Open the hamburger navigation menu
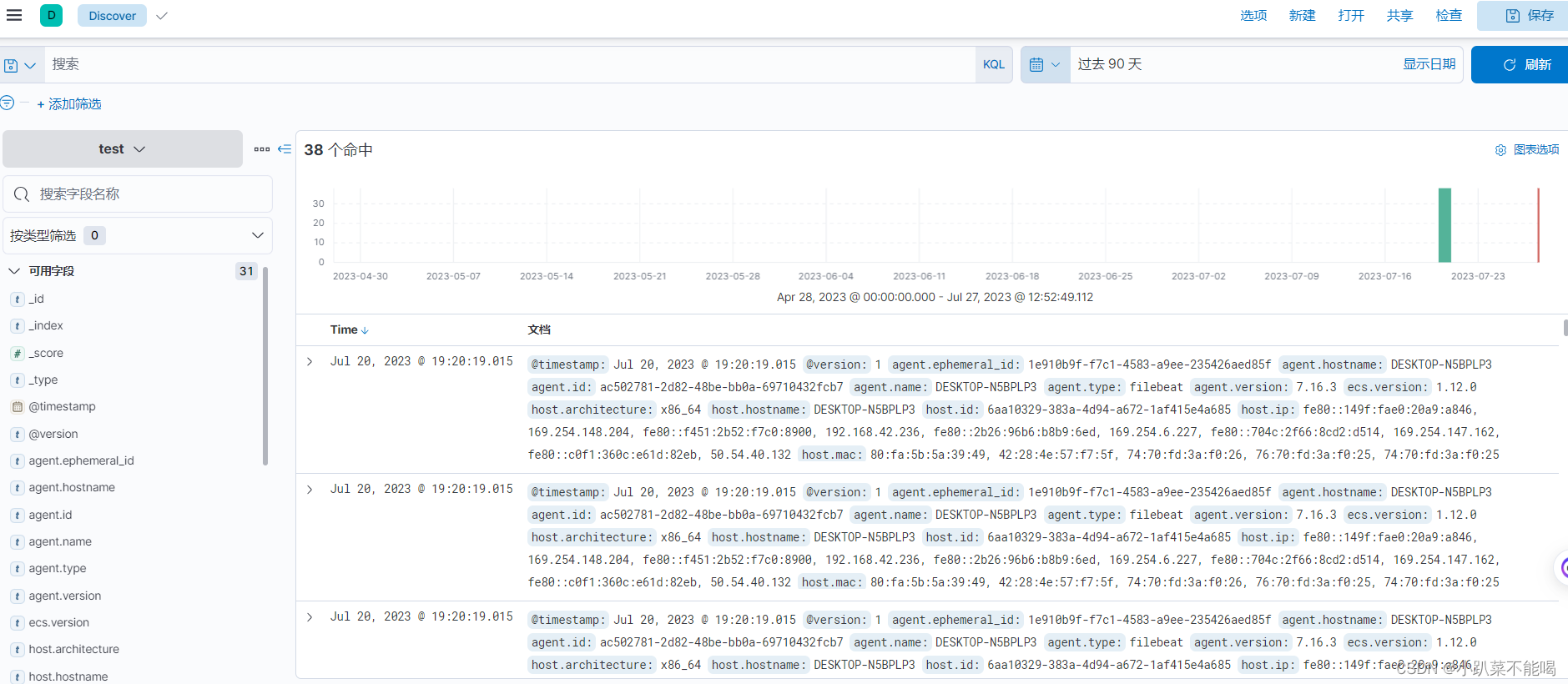1568x684 pixels. pyautogui.click(x=14, y=15)
